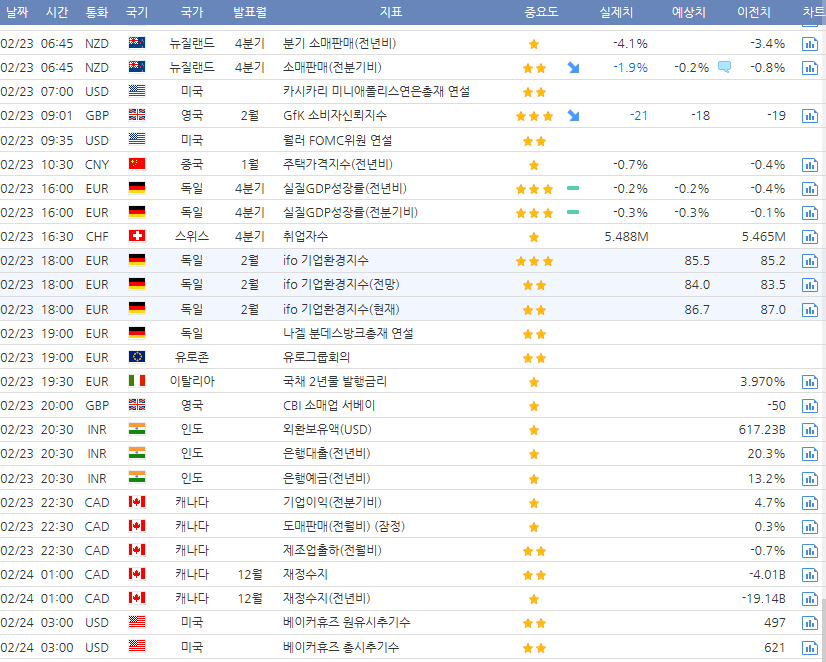Click 발표월 column header
This screenshot has width=826, height=662.
pos(250,12)
